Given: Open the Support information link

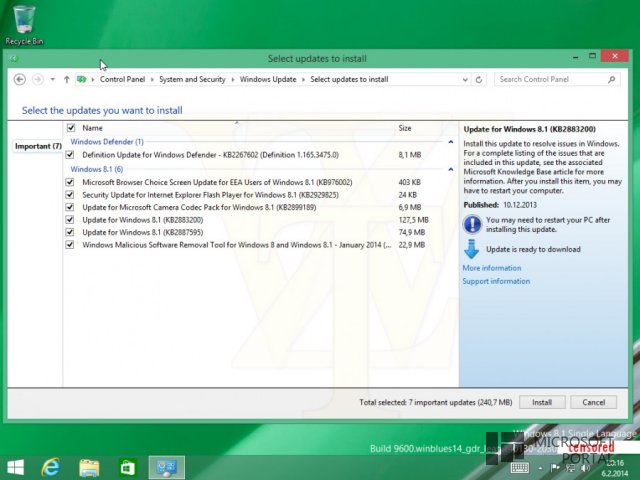Looking at the screenshot, I should [496, 281].
